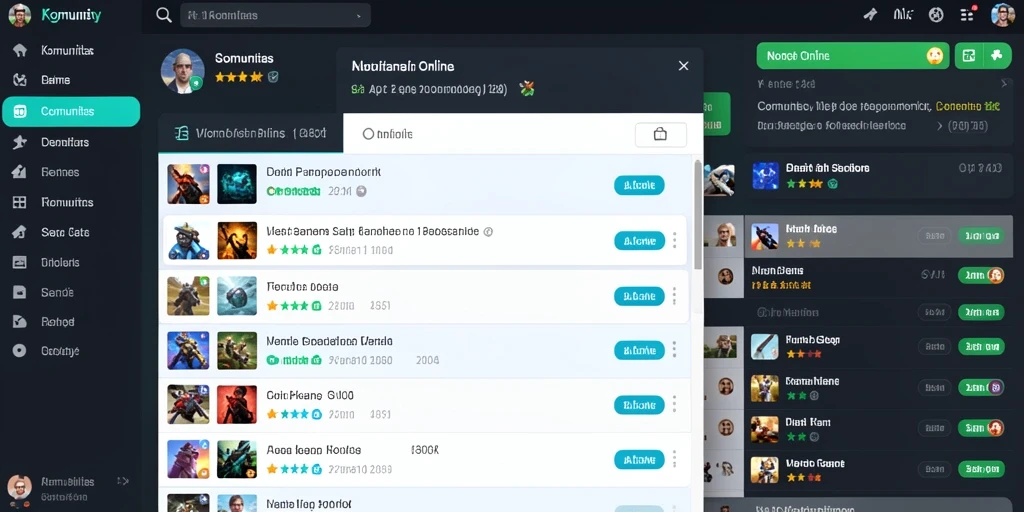Focus the top search input field
The width and height of the screenshot is (1024, 512).
(x=275, y=15)
